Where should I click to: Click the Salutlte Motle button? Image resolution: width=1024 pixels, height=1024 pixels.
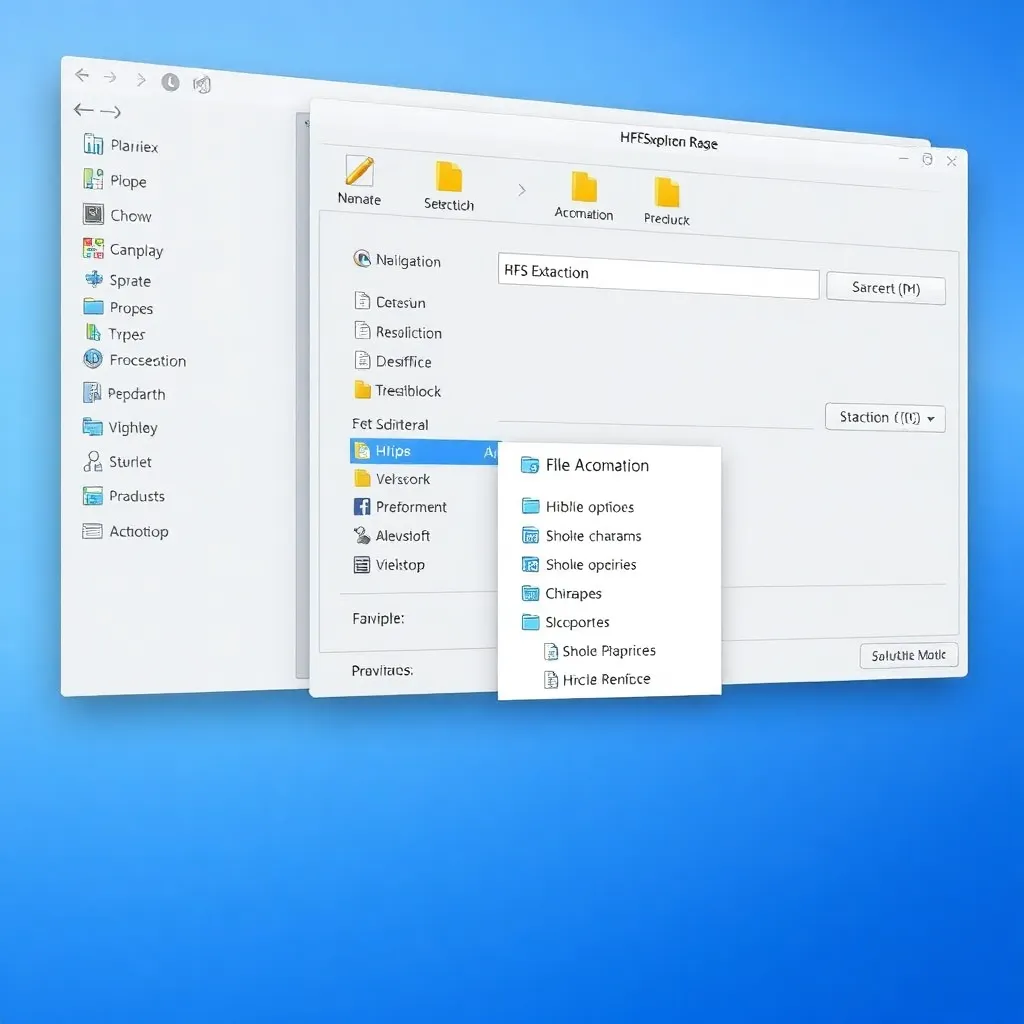908,656
